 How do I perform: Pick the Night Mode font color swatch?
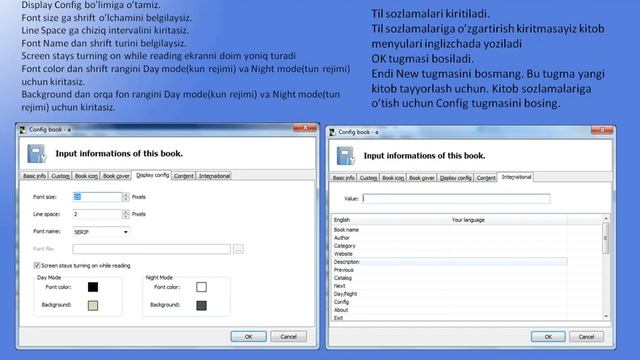pos(201,287)
